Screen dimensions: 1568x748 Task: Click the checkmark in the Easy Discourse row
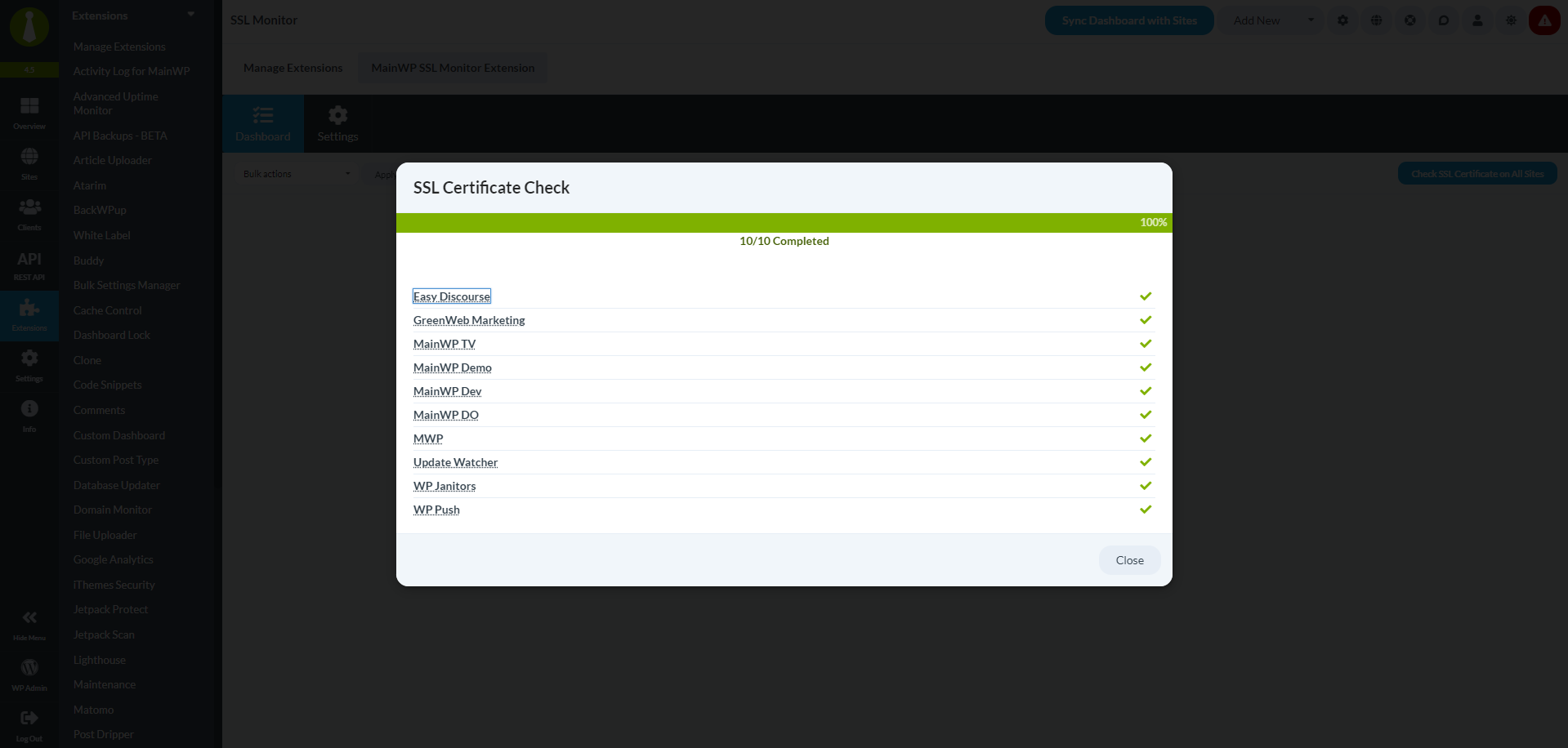pos(1146,296)
